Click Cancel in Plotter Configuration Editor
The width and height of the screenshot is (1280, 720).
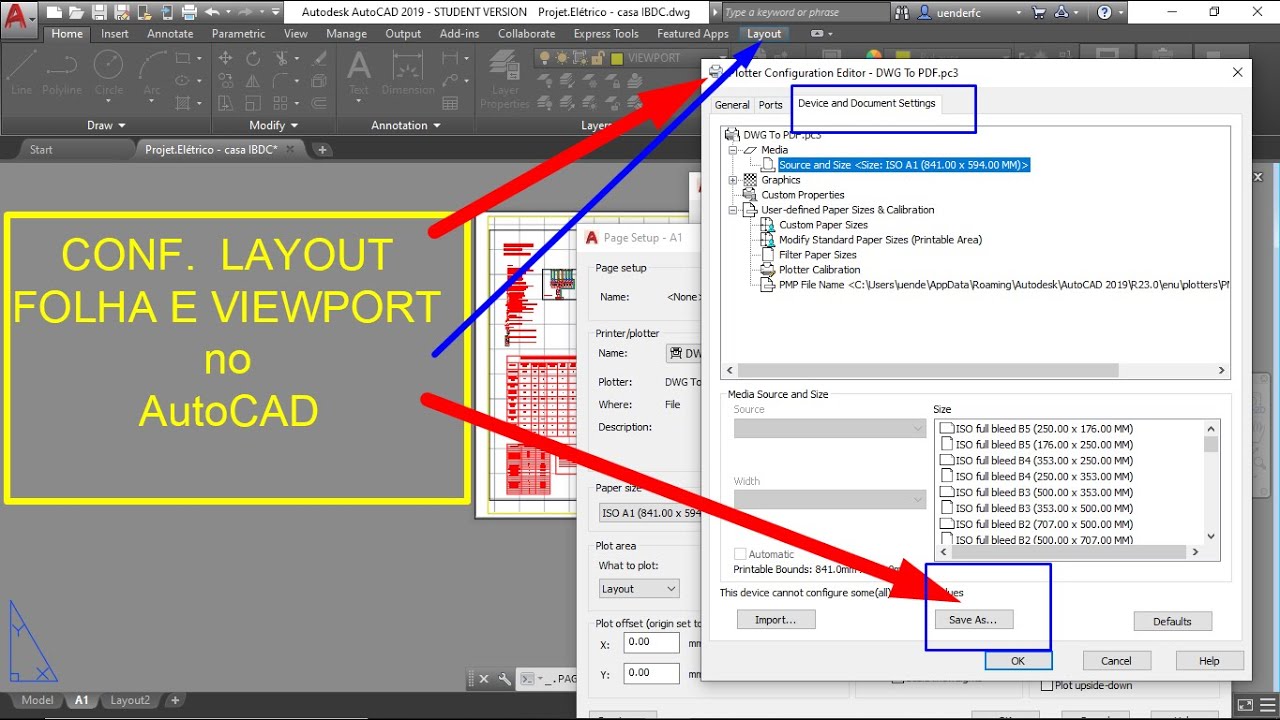pos(1117,660)
